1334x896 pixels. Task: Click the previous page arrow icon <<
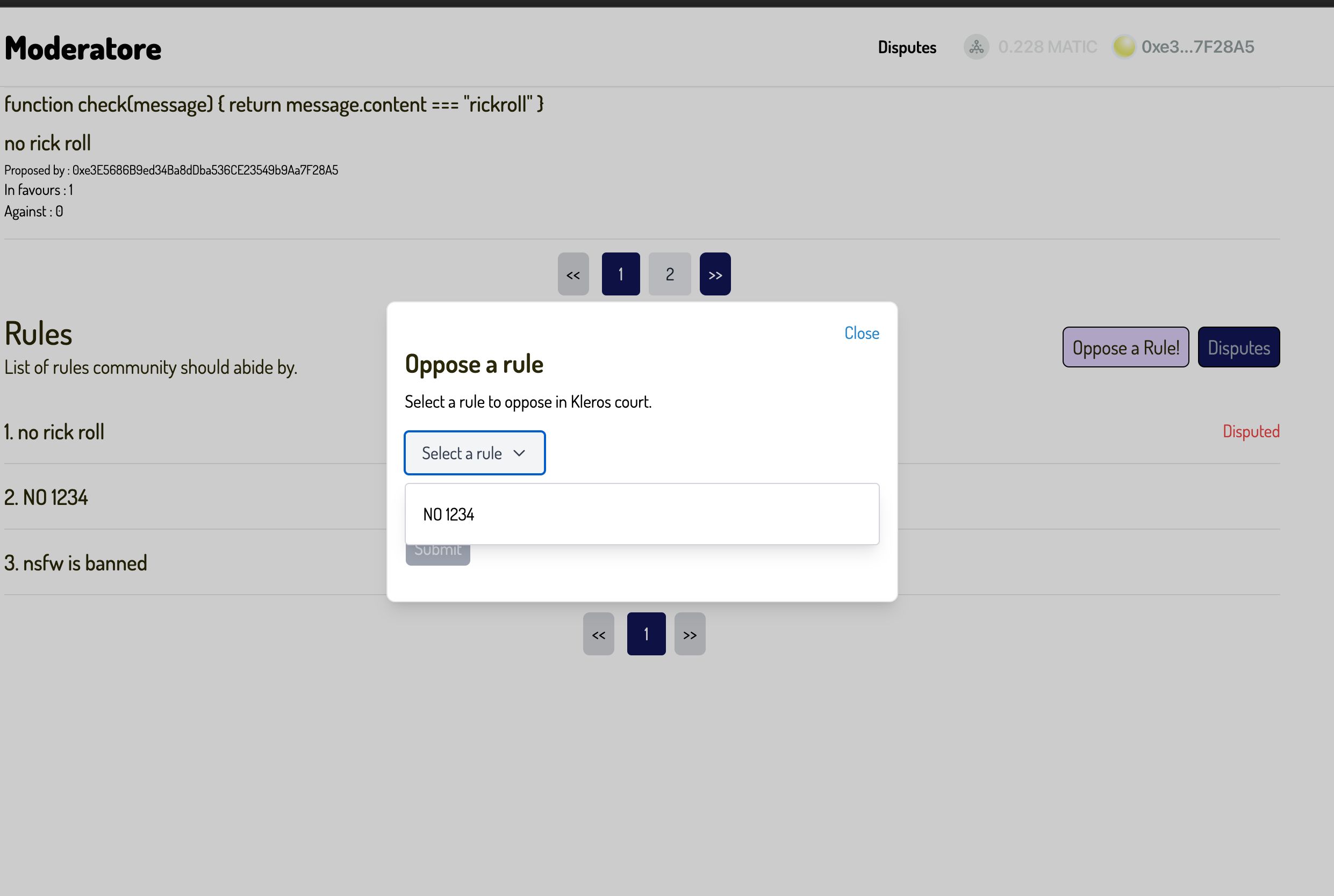pos(572,273)
